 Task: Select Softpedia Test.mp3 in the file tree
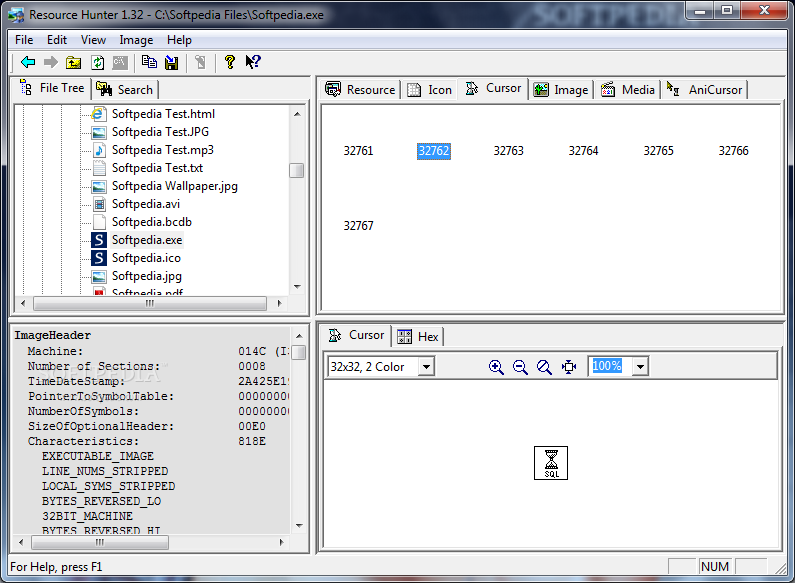pyautogui.click(x=163, y=150)
